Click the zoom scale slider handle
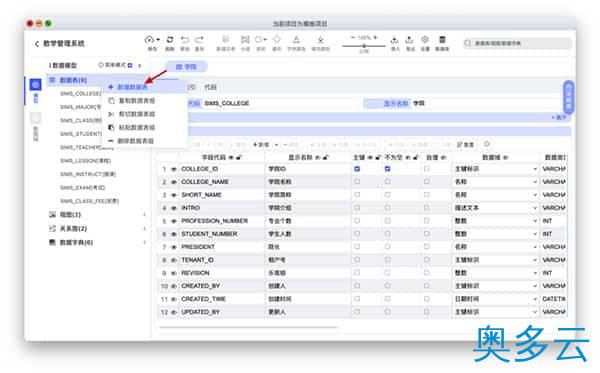The width and height of the screenshot is (600, 373). pos(364,46)
